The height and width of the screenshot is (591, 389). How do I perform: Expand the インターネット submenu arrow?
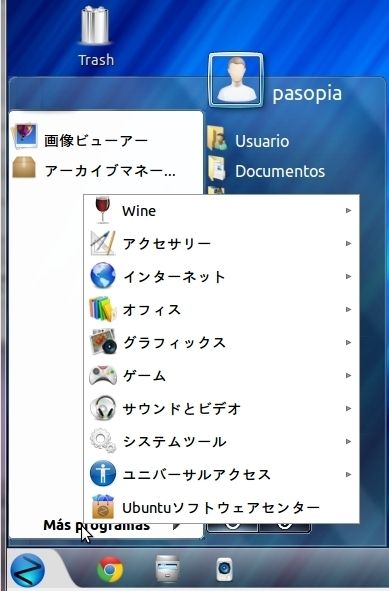point(349,277)
